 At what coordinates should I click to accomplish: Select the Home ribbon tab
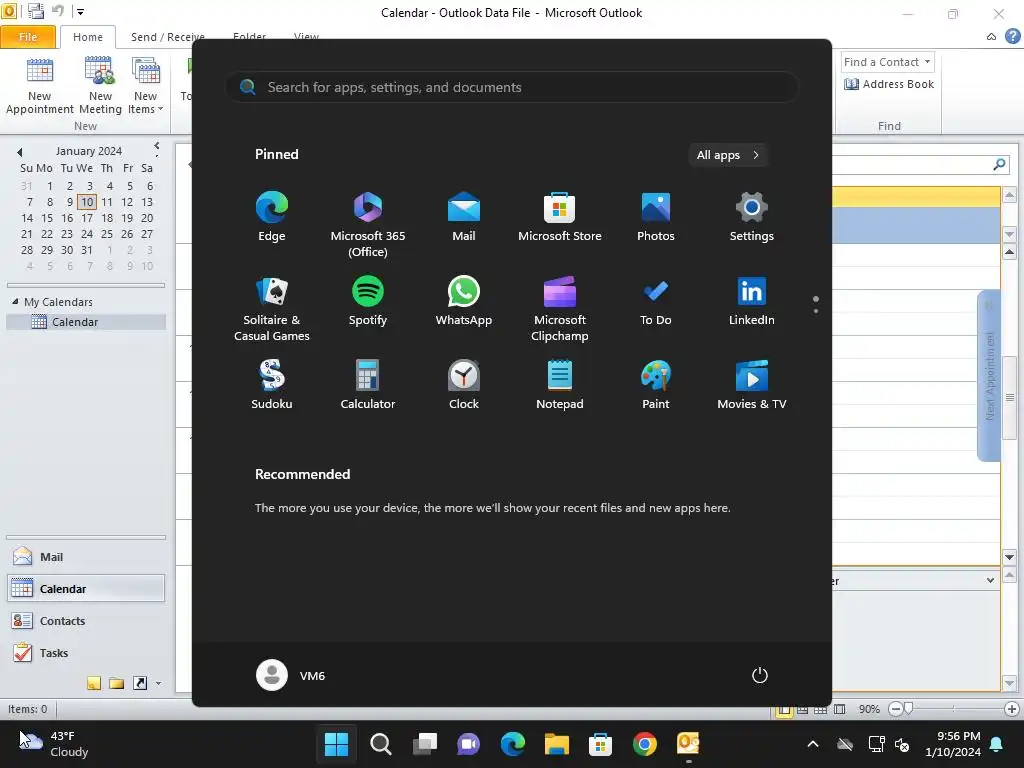pos(88,37)
